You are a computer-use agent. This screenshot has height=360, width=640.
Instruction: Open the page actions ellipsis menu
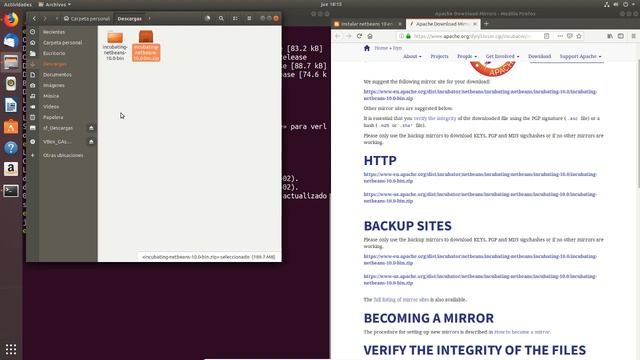point(560,36)
